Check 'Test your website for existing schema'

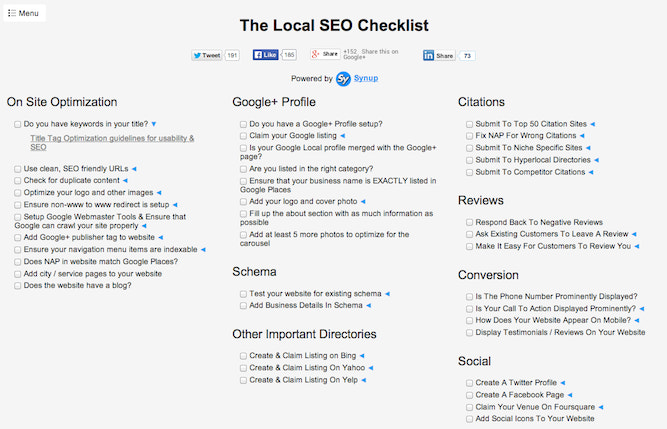click(x=243, y=294)
